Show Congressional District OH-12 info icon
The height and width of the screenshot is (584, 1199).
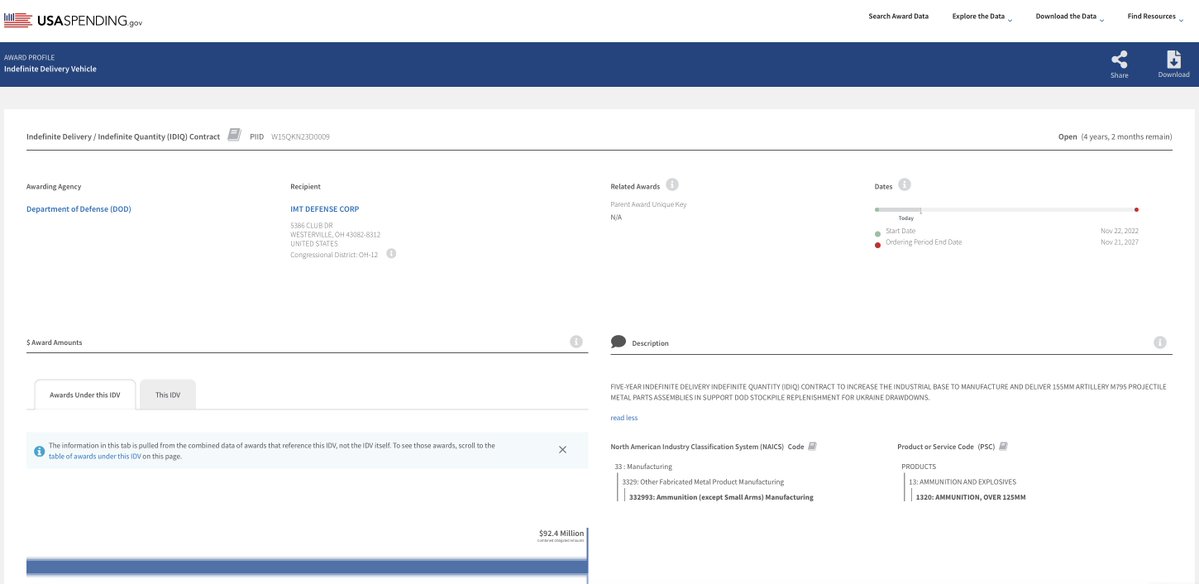pos(391,254)
